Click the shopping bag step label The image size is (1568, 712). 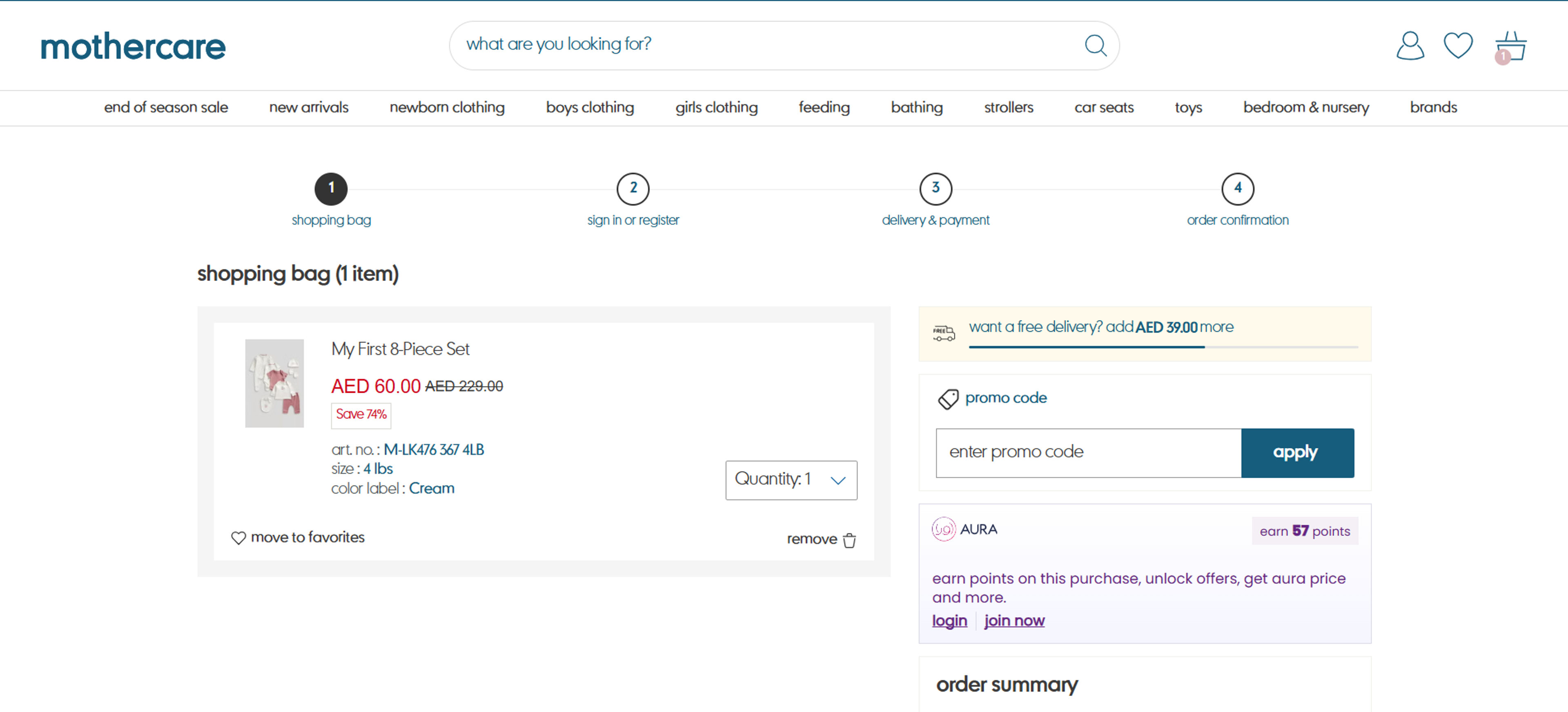(x=330, y=220)
